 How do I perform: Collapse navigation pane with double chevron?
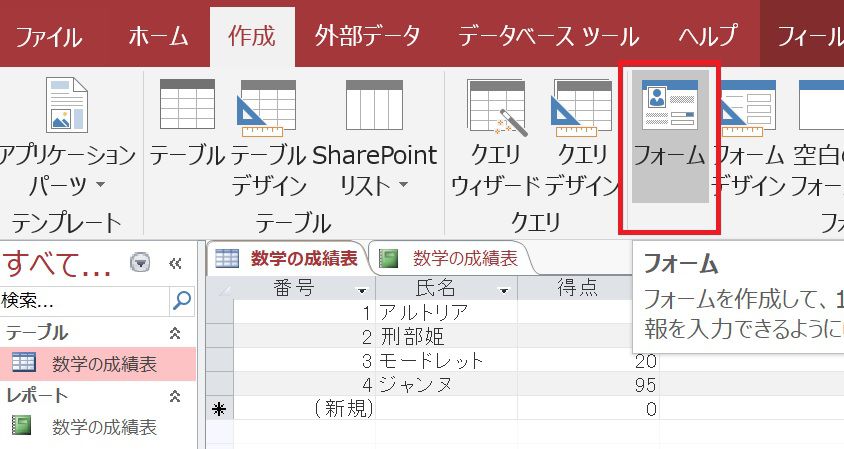[x=175, y=263]
